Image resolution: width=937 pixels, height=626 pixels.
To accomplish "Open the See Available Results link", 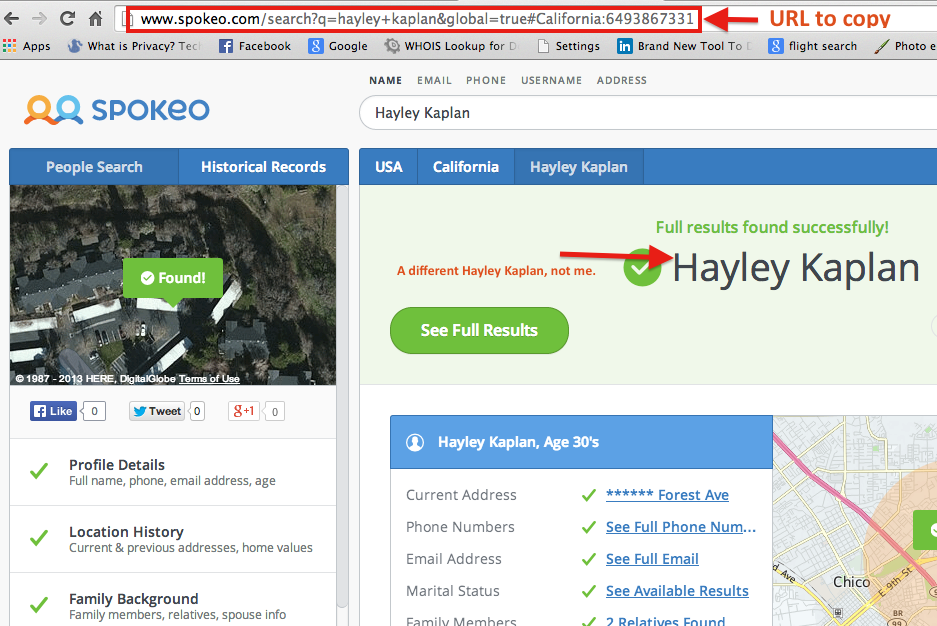I will (677, 591).
